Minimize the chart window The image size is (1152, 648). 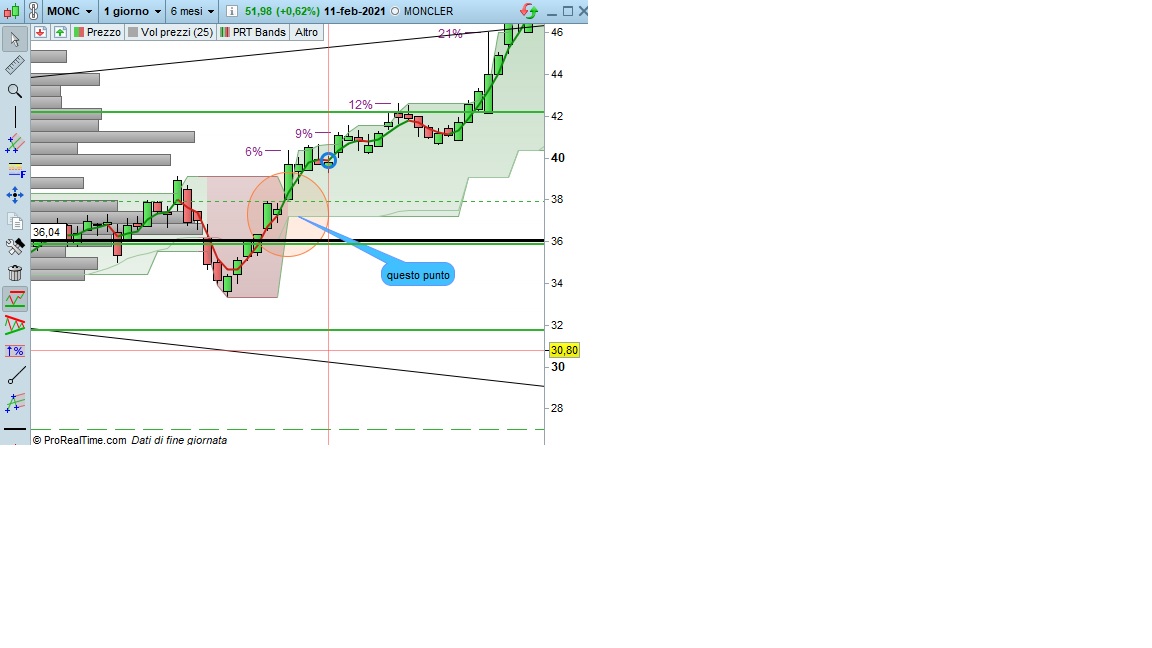click(x=552, y=12)
